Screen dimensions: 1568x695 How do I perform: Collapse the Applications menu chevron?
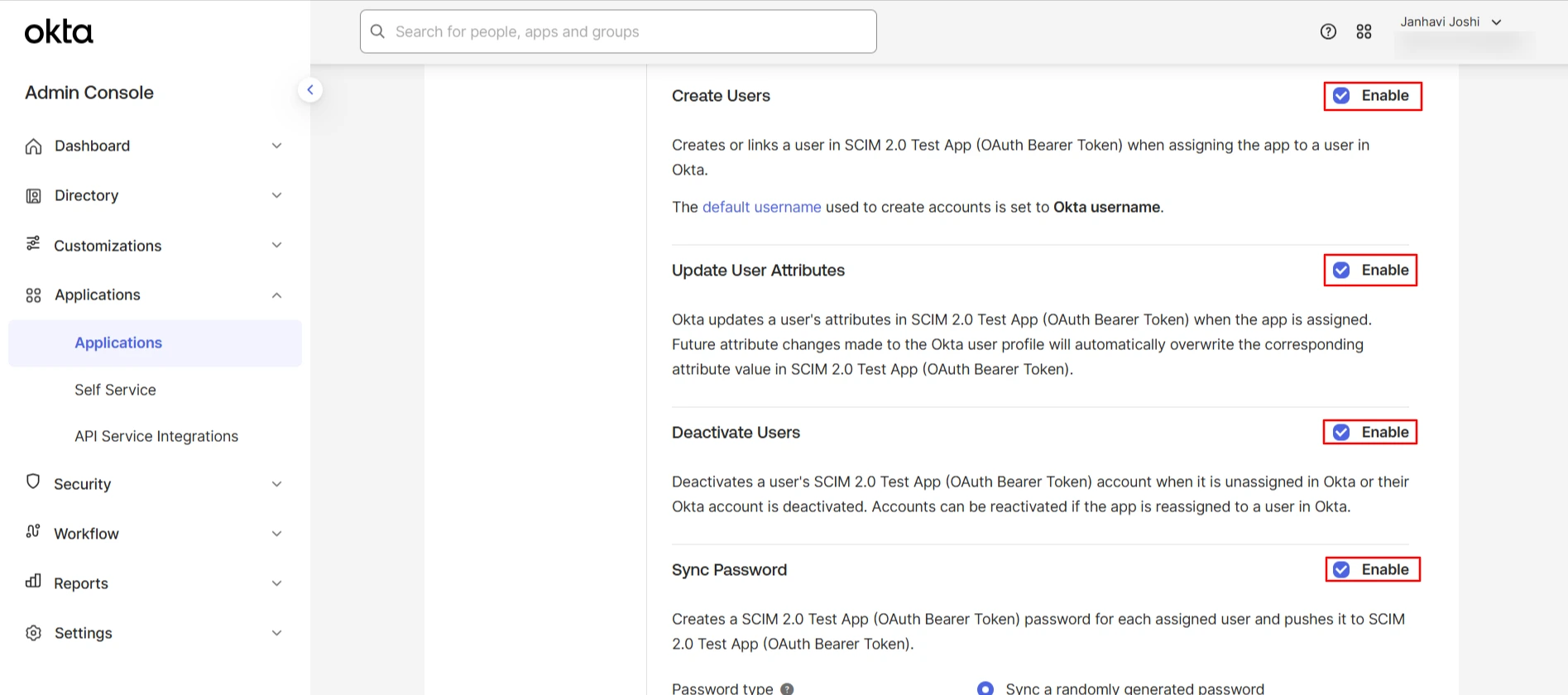277,295
